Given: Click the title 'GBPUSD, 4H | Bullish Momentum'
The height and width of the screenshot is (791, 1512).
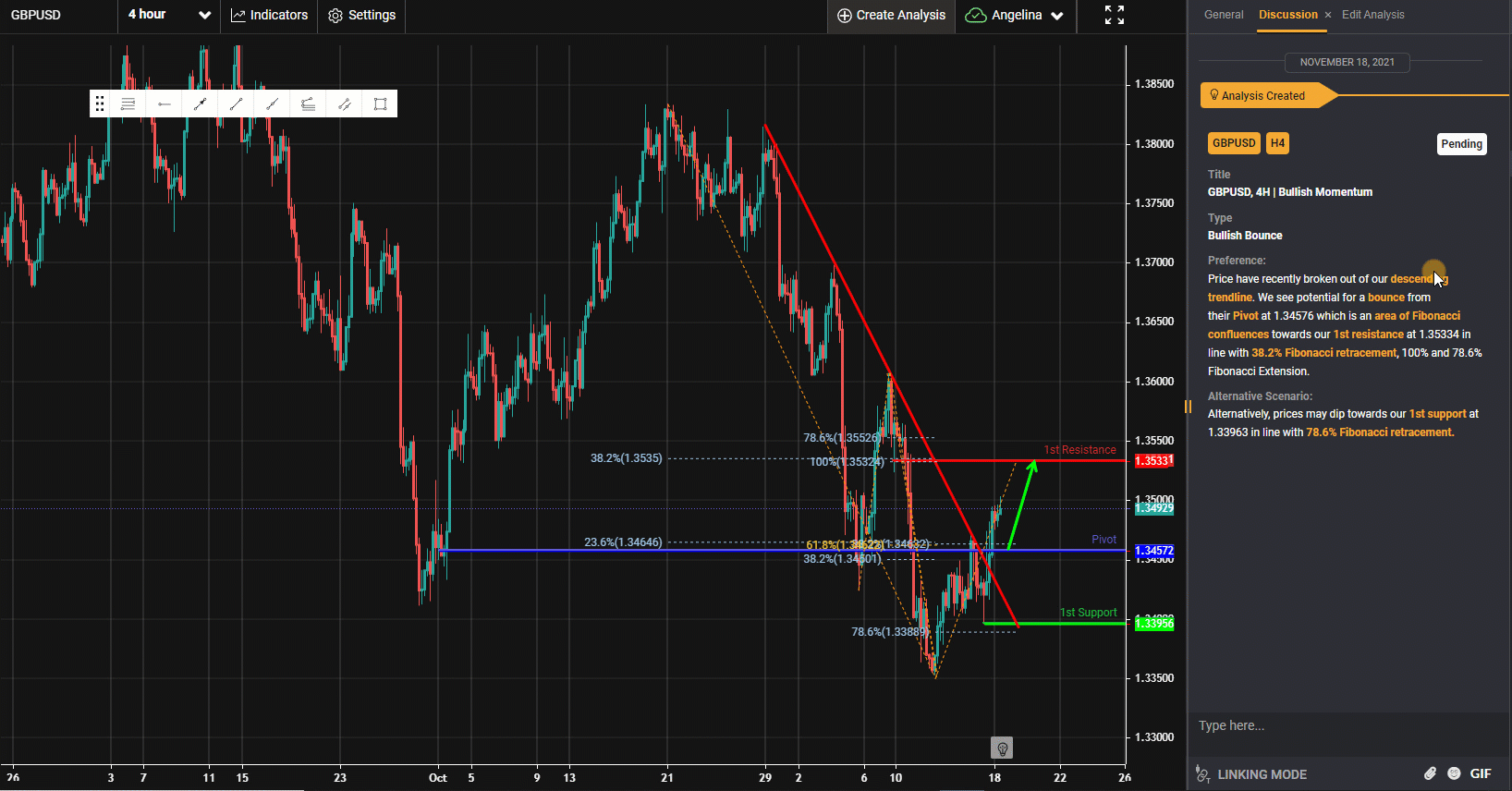Looking at the screenshot, I should coord(1290,192).
